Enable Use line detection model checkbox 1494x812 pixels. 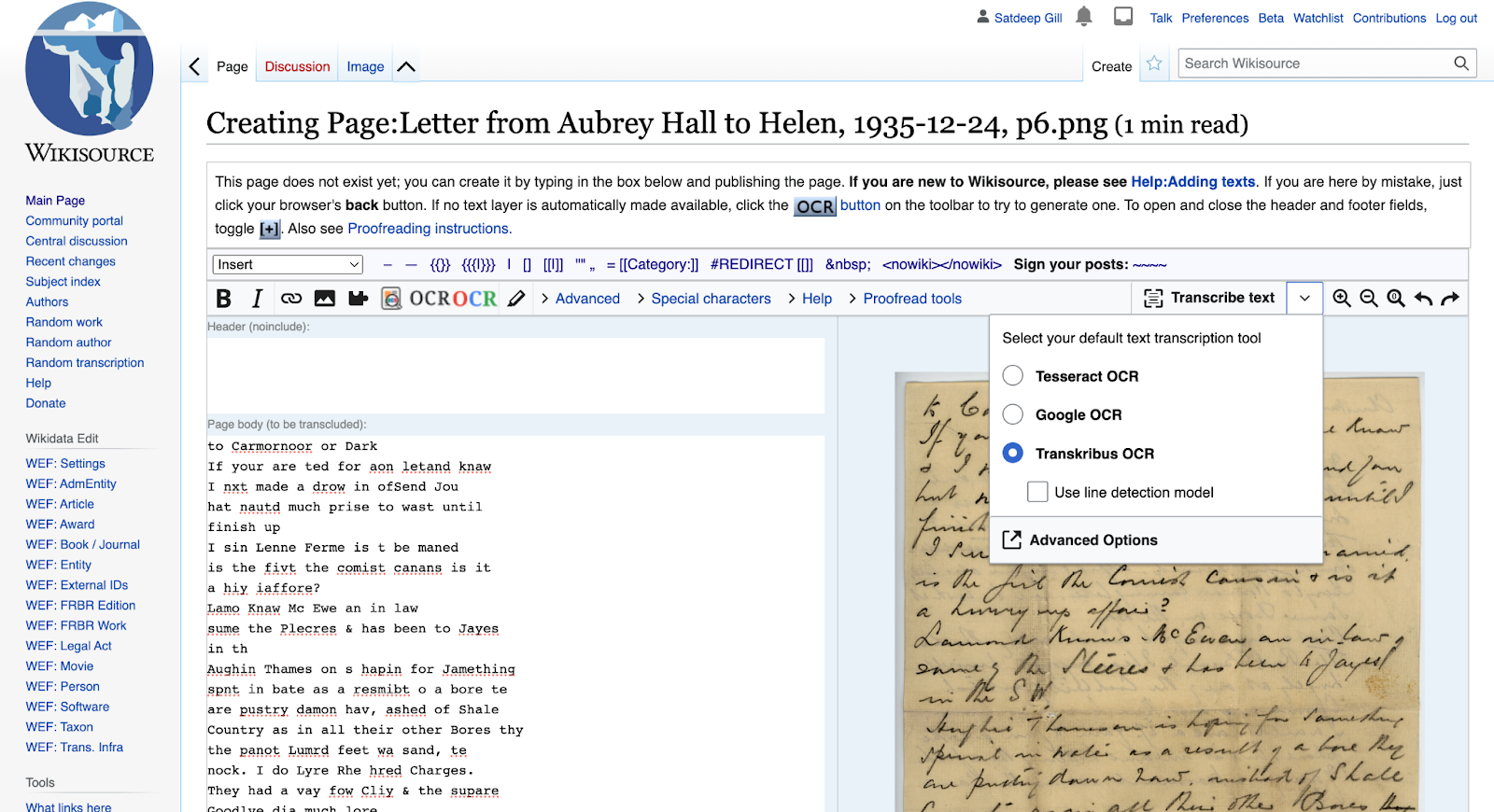click(x=1037, y=492)
